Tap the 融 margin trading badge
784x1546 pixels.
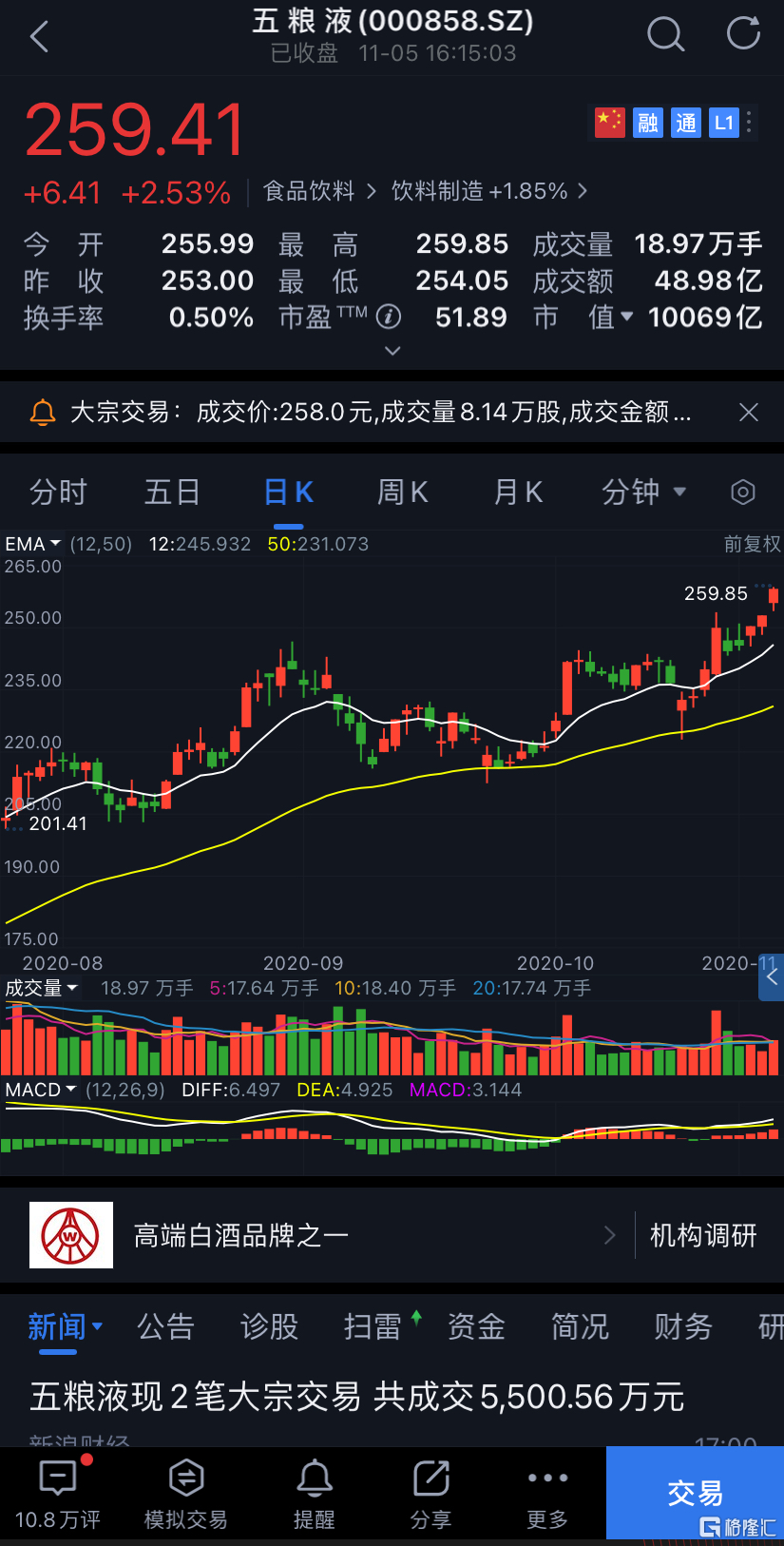[648, 123]
